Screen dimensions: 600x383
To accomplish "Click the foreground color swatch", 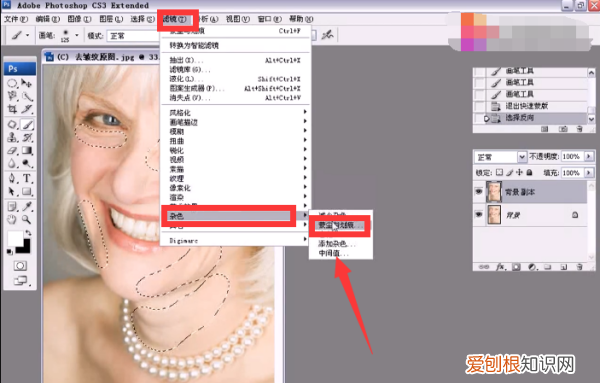I will pyautogui.click(x=15, y=239).
